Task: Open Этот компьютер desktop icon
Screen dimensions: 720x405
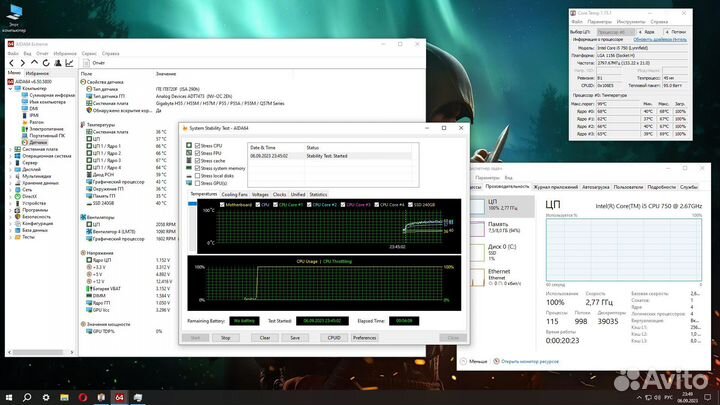Action: (x=14, y=18)
